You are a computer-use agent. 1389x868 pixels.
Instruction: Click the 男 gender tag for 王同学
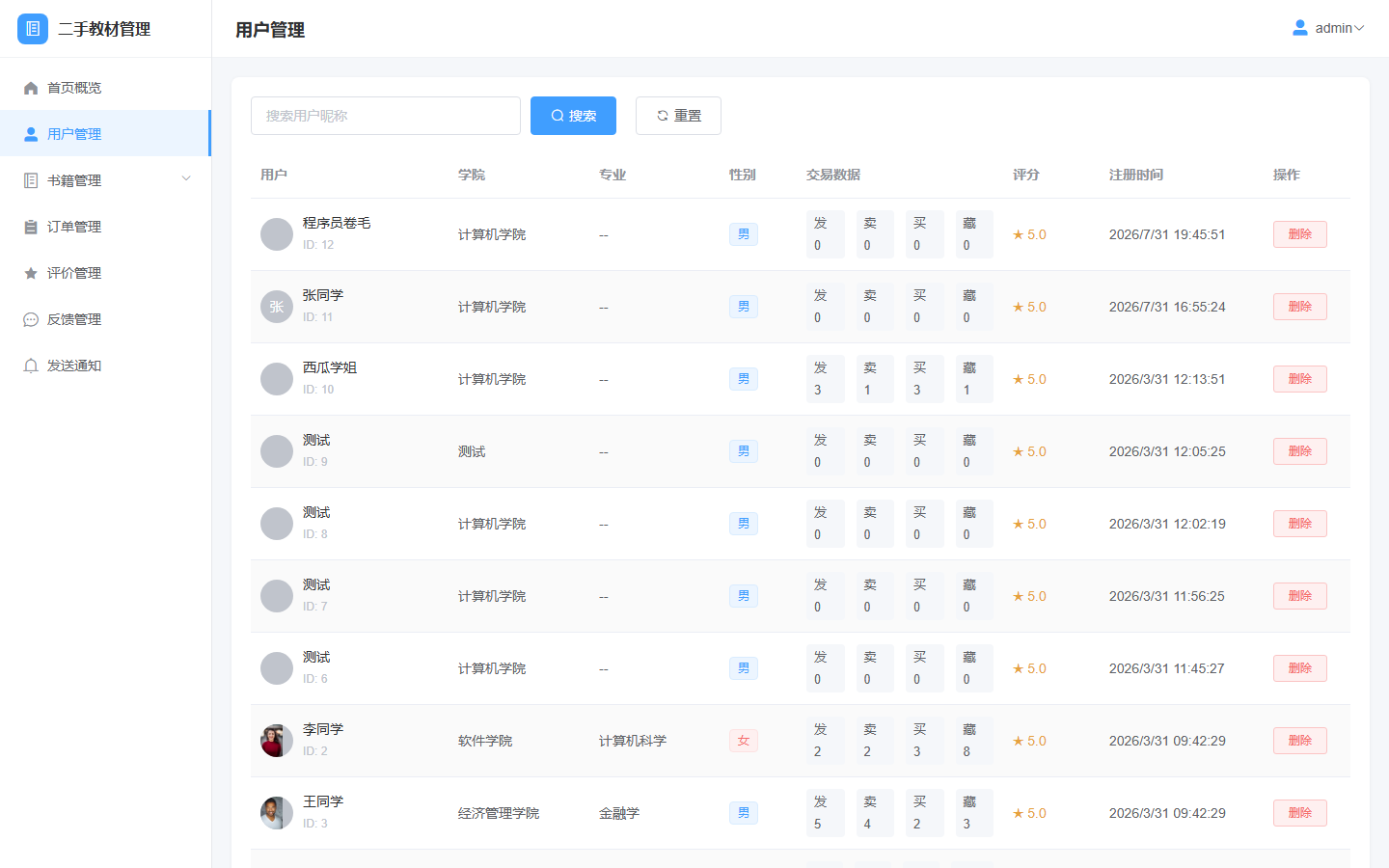click(743, 813)
